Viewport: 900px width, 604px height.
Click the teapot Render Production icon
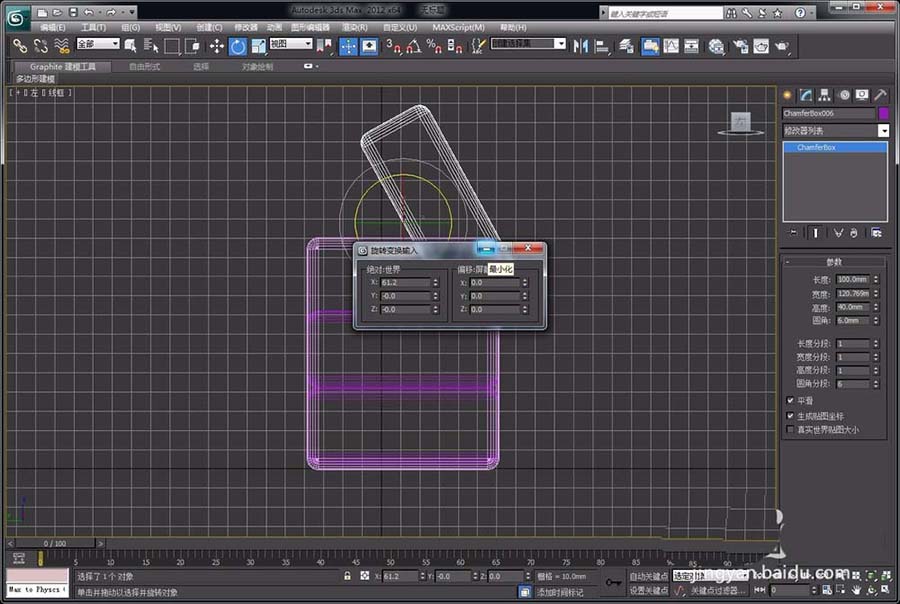(x=782, y=46)
